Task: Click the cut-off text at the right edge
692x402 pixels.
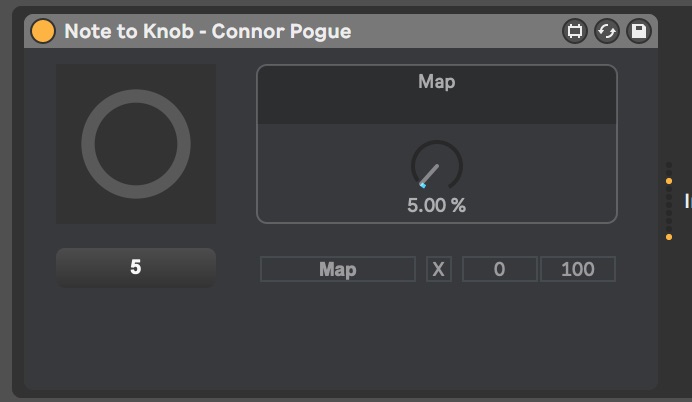Action: 687,201
